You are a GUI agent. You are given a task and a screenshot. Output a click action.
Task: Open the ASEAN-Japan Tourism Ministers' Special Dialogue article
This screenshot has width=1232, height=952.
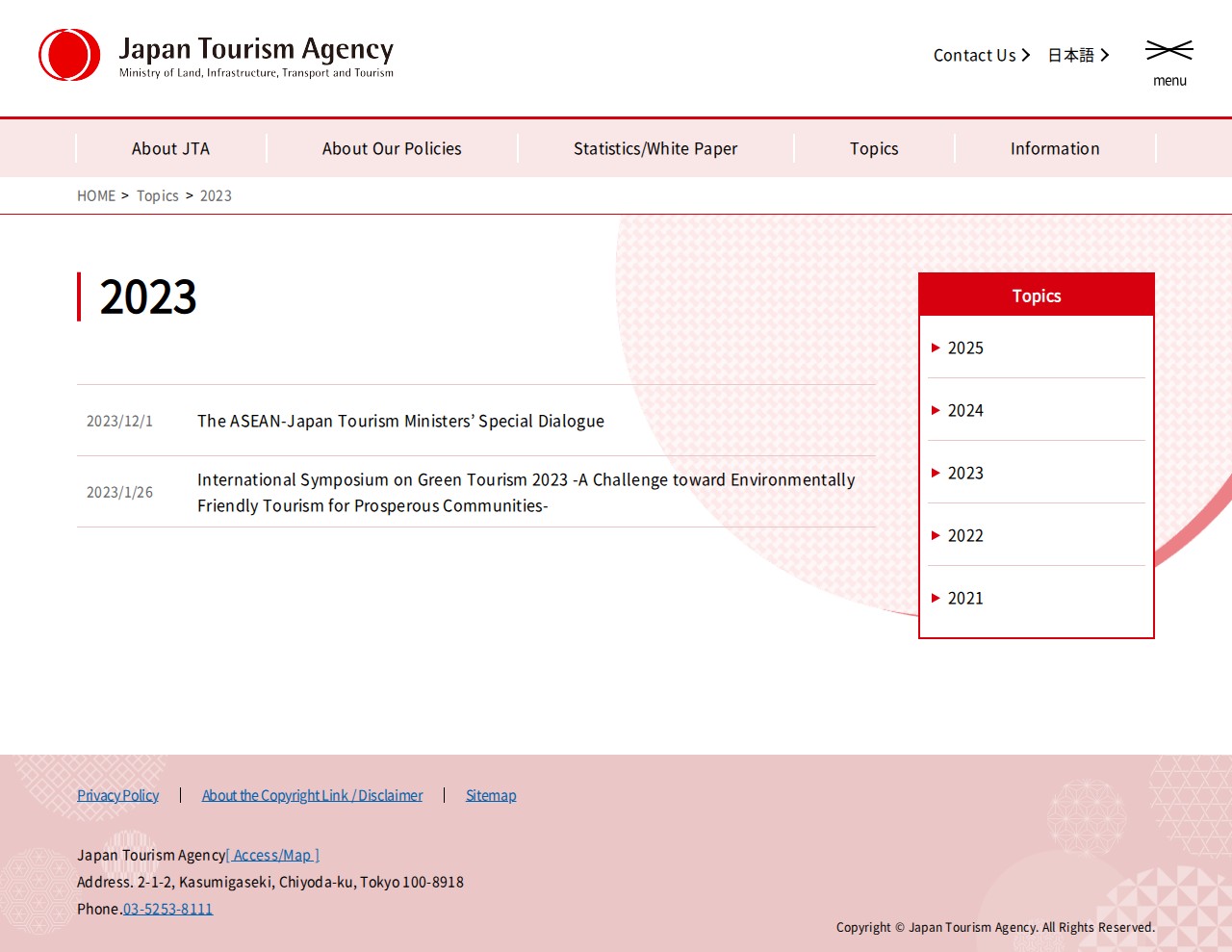(x=400, y=421)
